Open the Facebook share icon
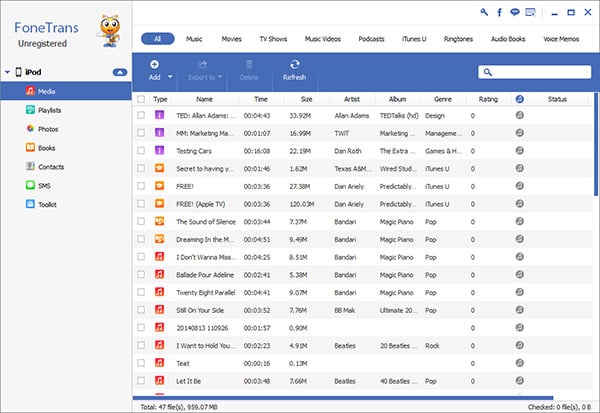 [x=499, y=12]
